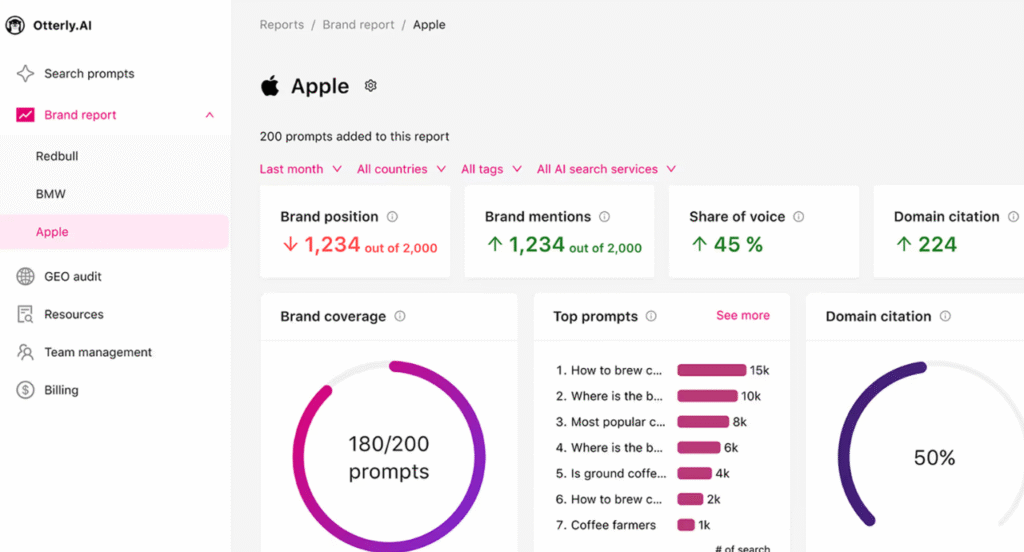Click the GEO audit globe icon
Screen dimensions: 1024x552
click(26, 277)
